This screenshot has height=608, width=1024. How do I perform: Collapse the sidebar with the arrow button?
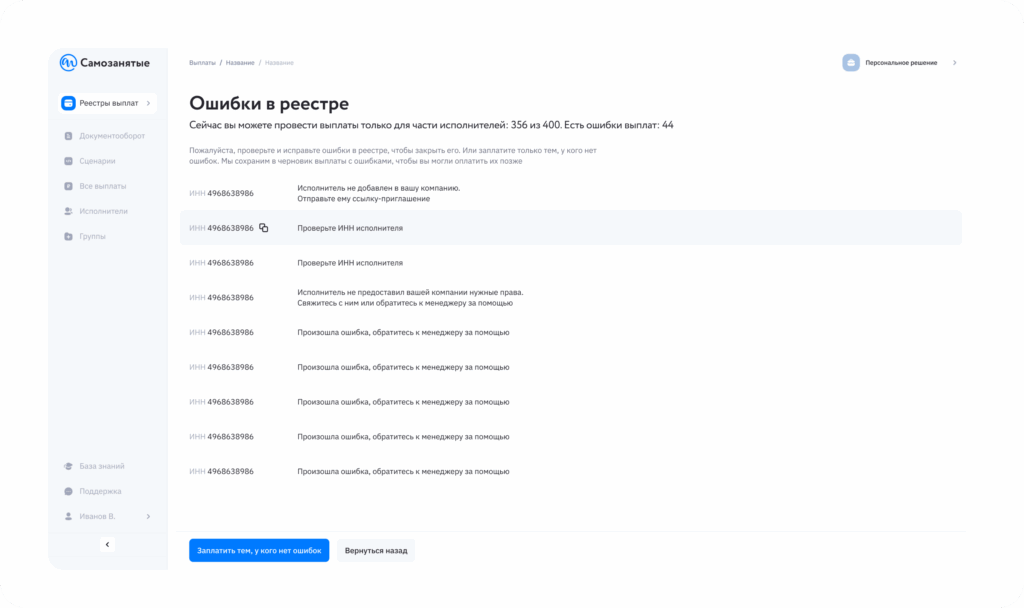[x=108, y=544]
